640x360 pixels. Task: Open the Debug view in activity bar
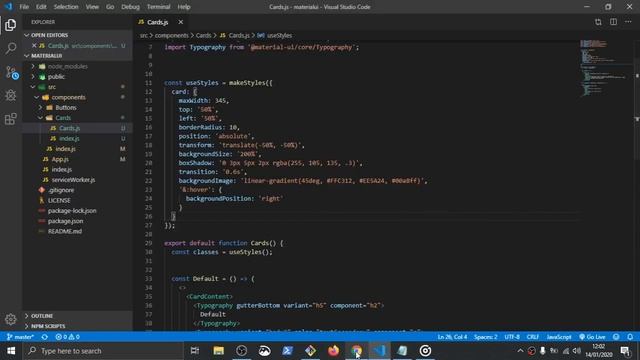pos(11,96)
